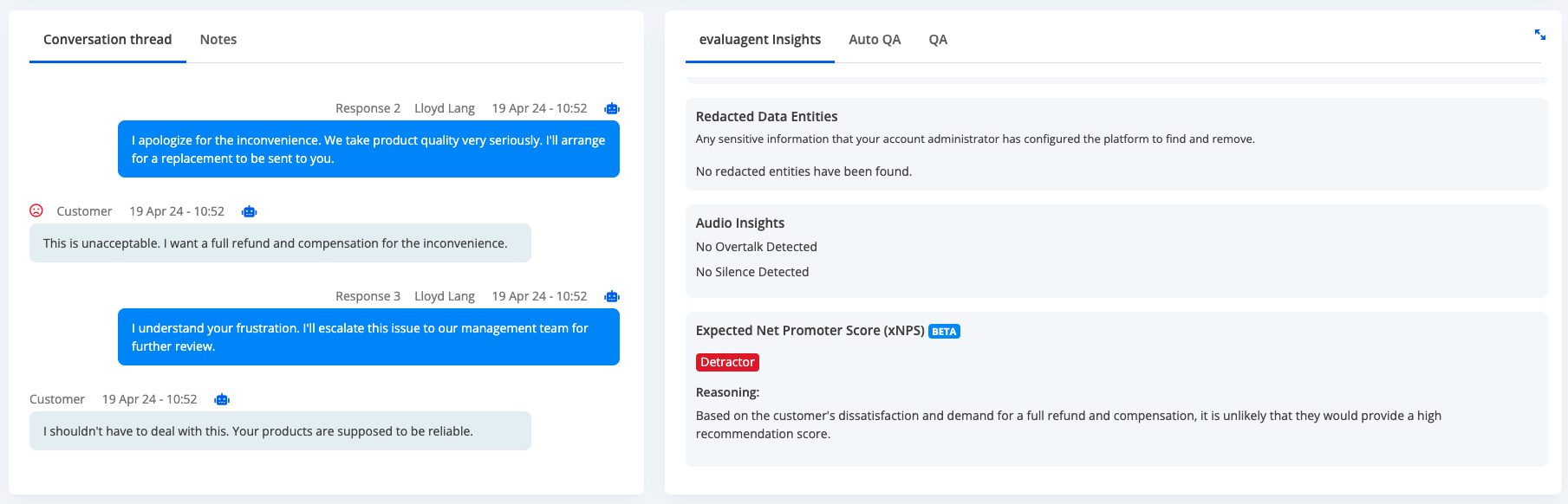Expand the insights panel with the arrows icon
Viewport: 1568px width, 504px height.
tap(1540, 35)
